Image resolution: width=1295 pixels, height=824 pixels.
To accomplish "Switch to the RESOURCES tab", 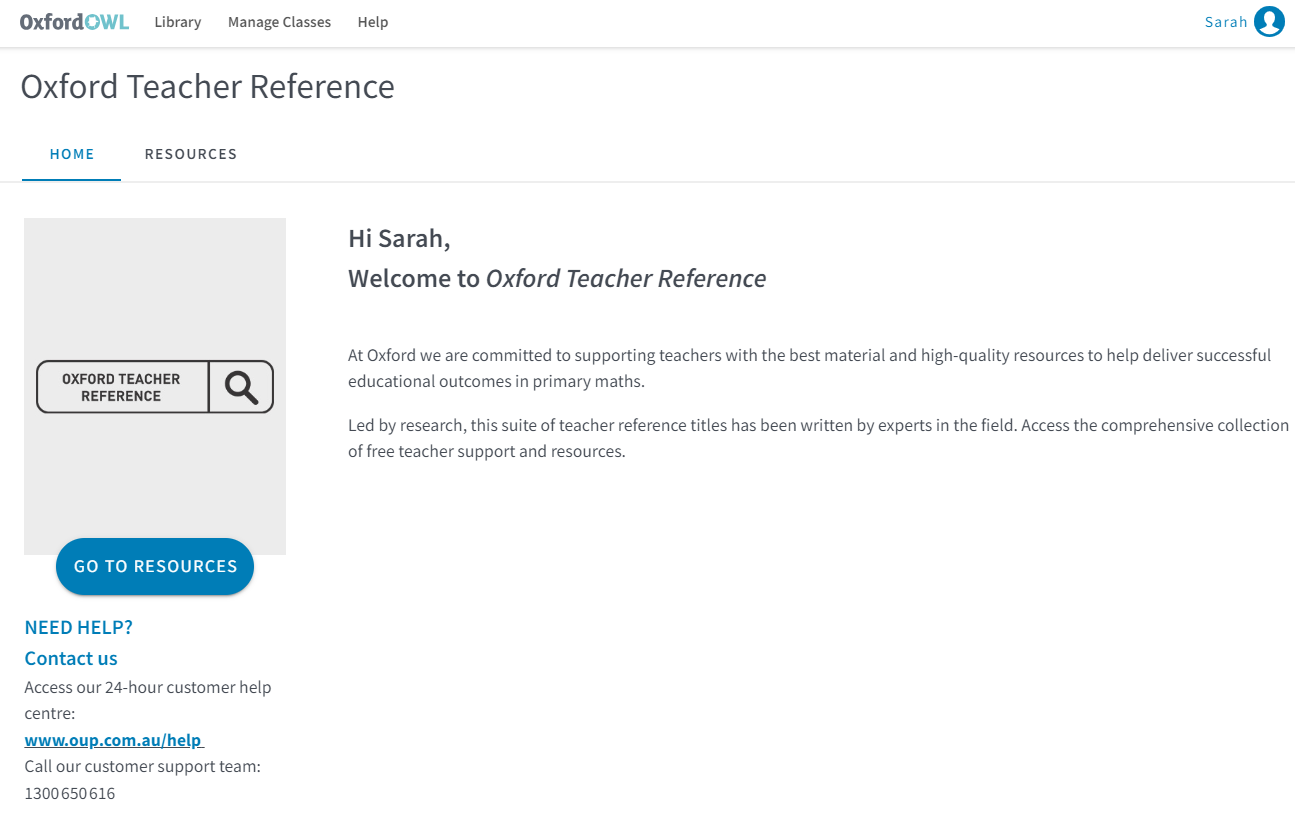I will [191, 154].
